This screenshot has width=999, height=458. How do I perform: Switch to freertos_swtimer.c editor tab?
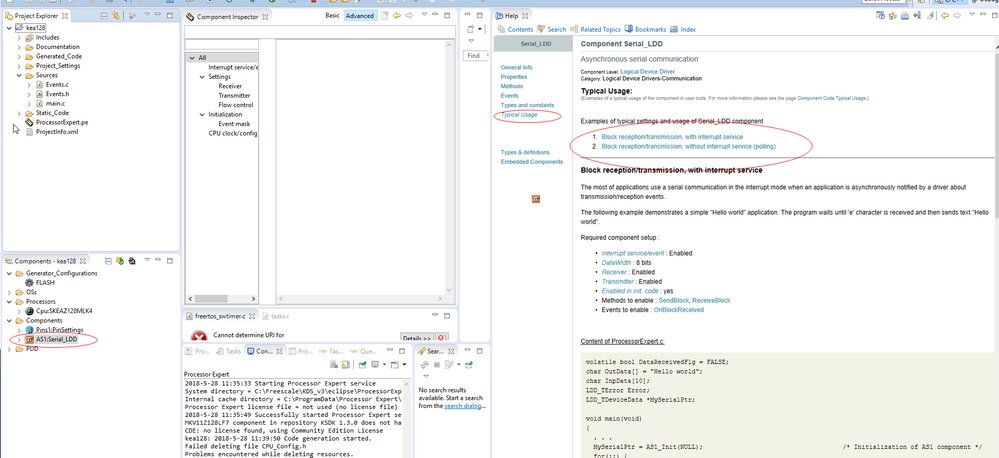click(x=220, y=316)
